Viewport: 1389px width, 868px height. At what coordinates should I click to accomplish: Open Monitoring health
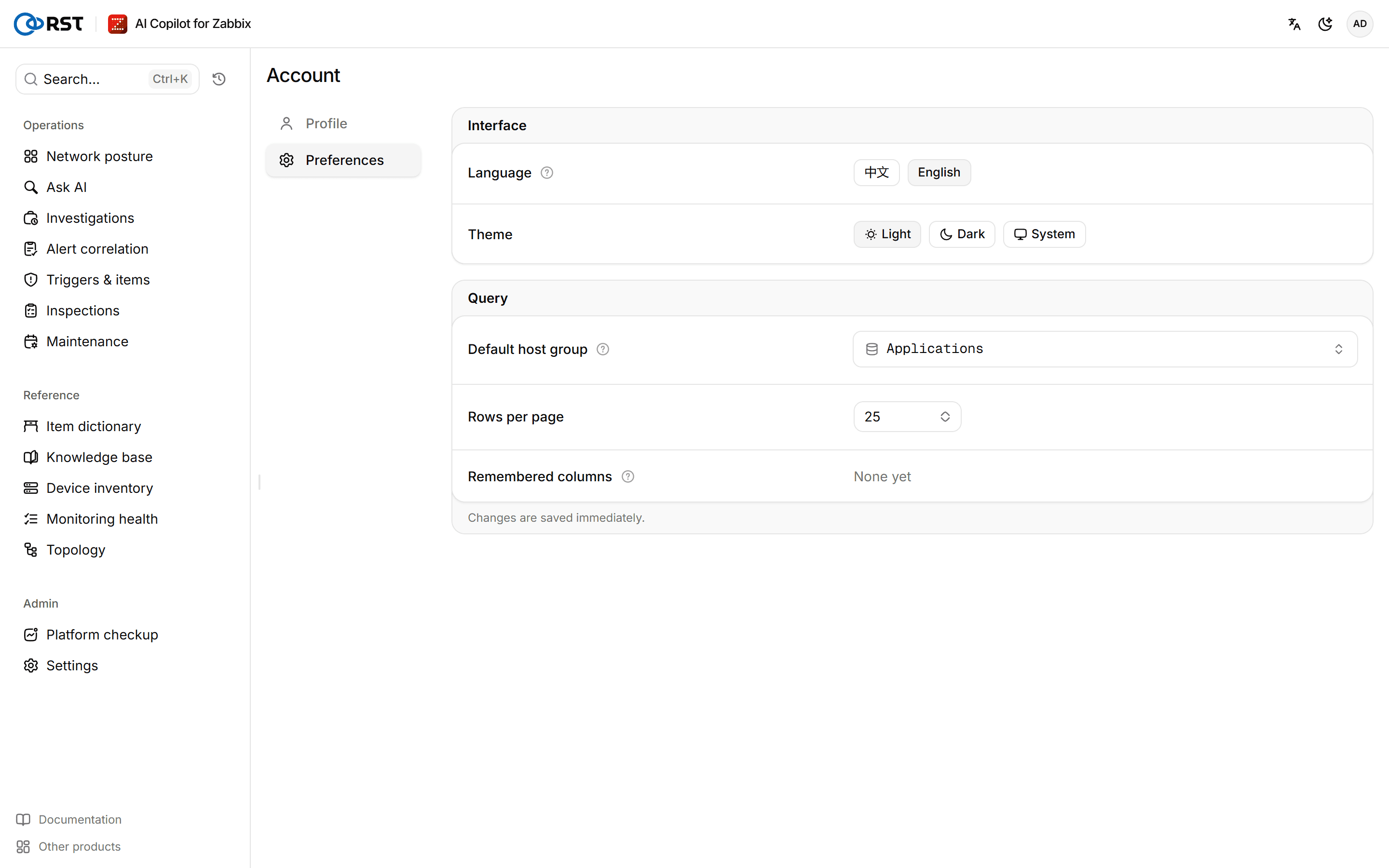124,519
